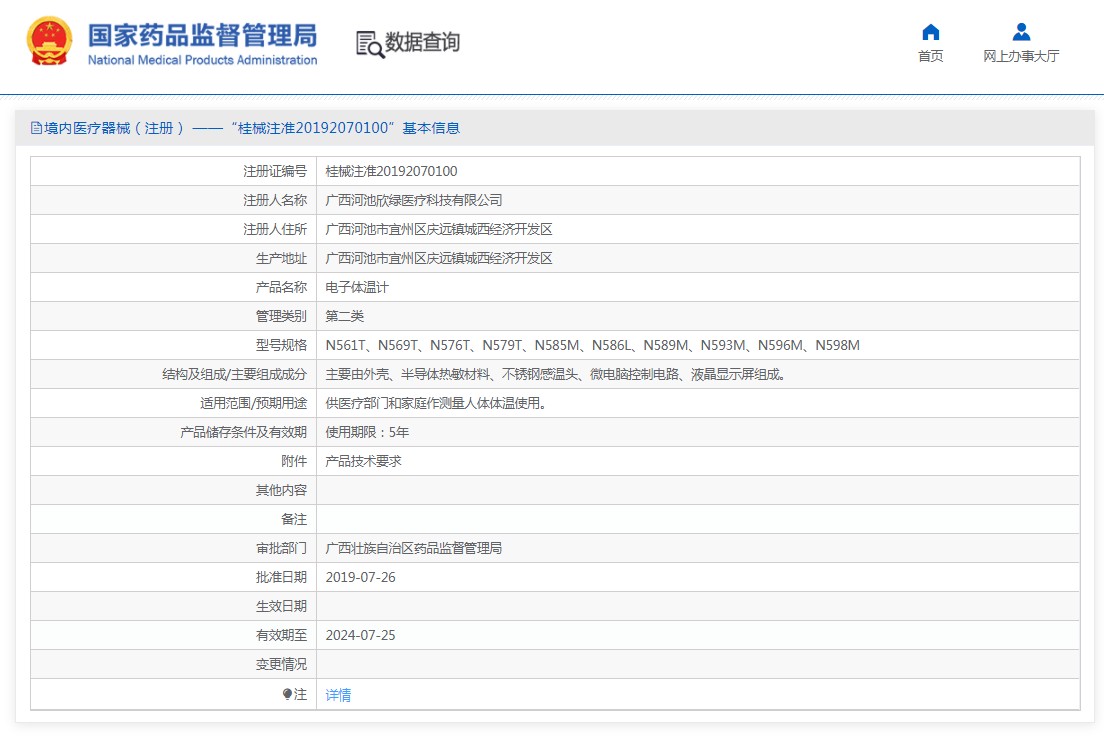Select approval date 2019-07-26
Viewport: 1104px width, 738px height.
pyautogui.click(x=360, y=577)
